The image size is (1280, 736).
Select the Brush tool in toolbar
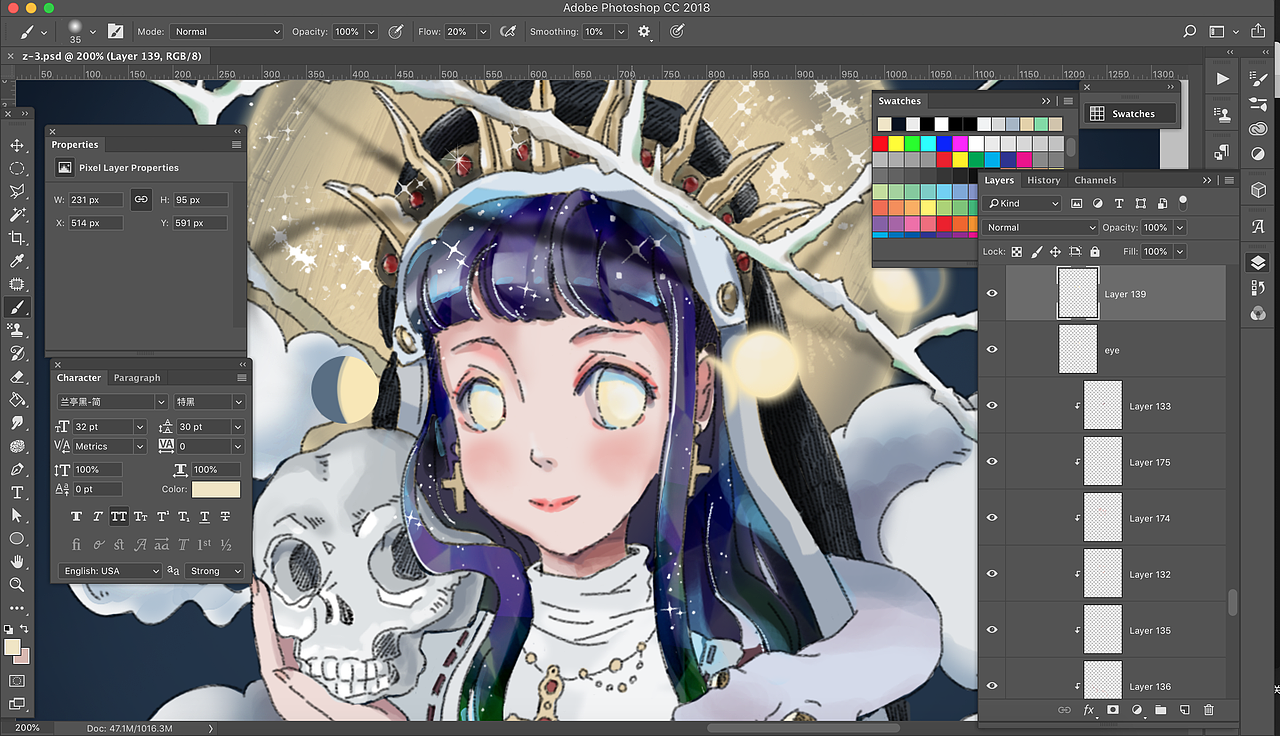pyautogui.click(x=17, y=307)
